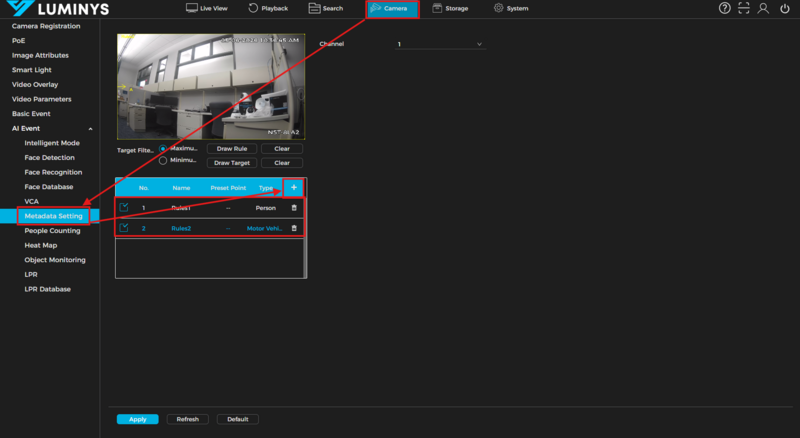Select Metadata Setting in sidebar
The width and height of the screenshot is (800, 438).
[x=54, y=216]
